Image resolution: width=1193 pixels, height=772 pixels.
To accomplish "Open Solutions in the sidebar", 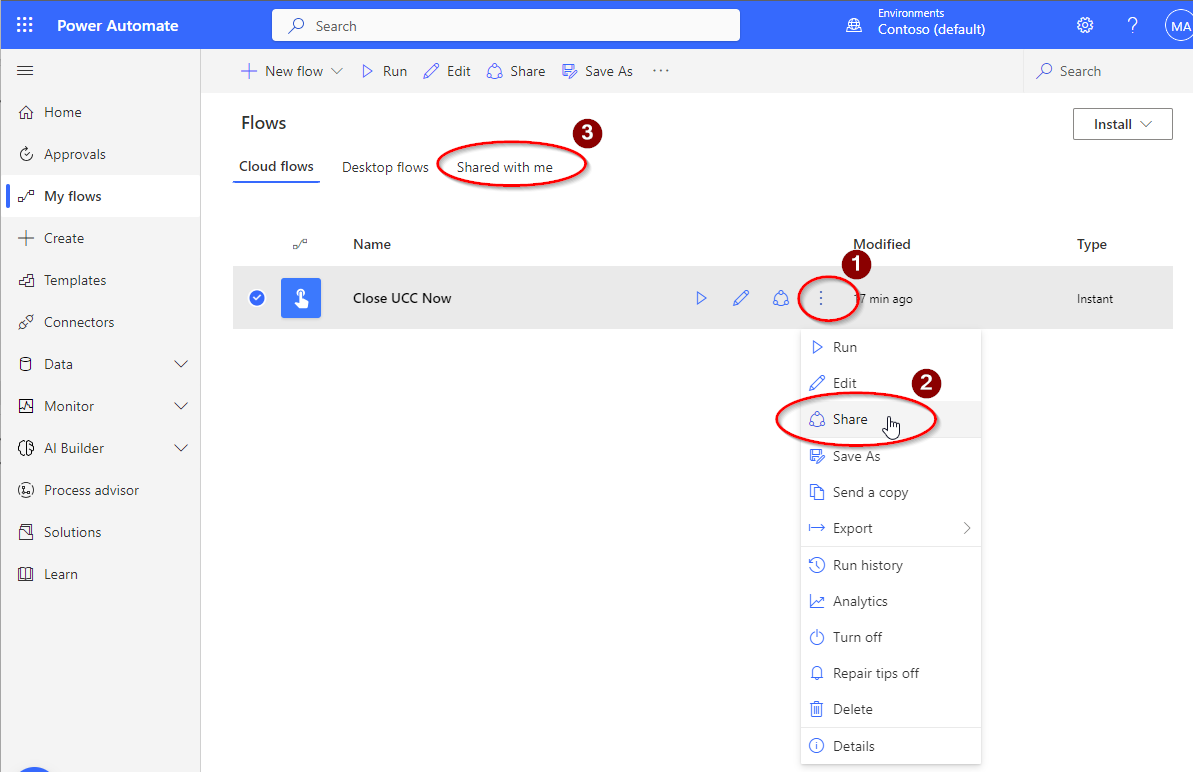I will pos(100,532).
